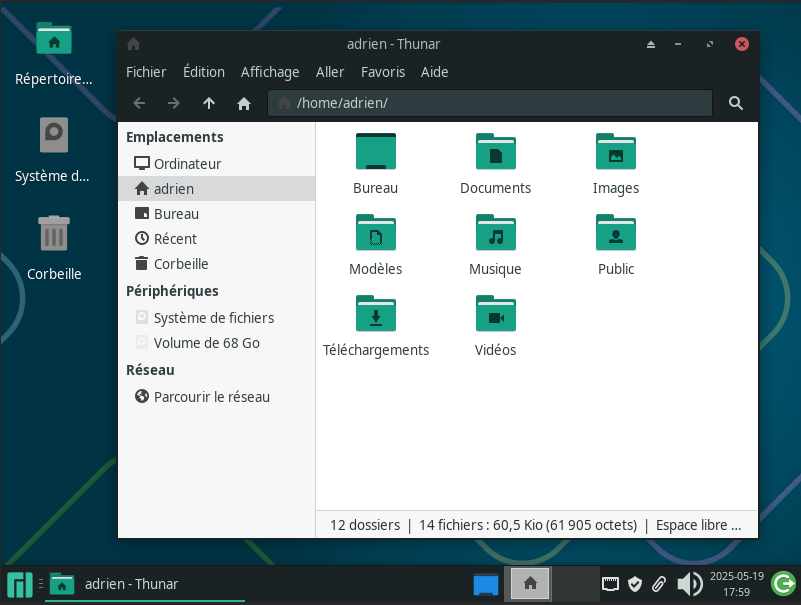
Task: Open the Édition menu
Action: click(204, 72)
